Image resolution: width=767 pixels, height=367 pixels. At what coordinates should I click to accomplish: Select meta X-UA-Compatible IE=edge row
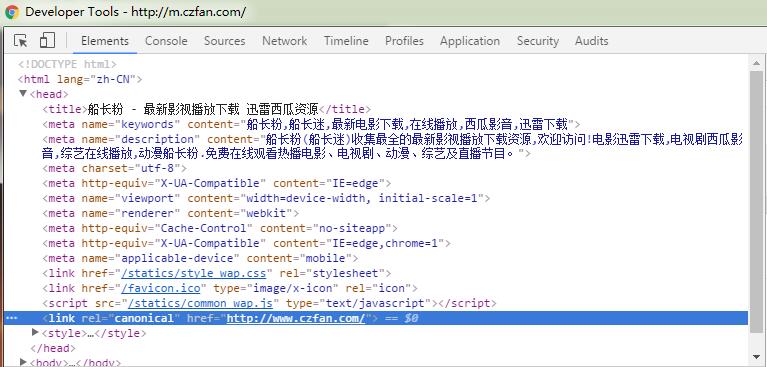pyautogui.click(x=217, y=184)
